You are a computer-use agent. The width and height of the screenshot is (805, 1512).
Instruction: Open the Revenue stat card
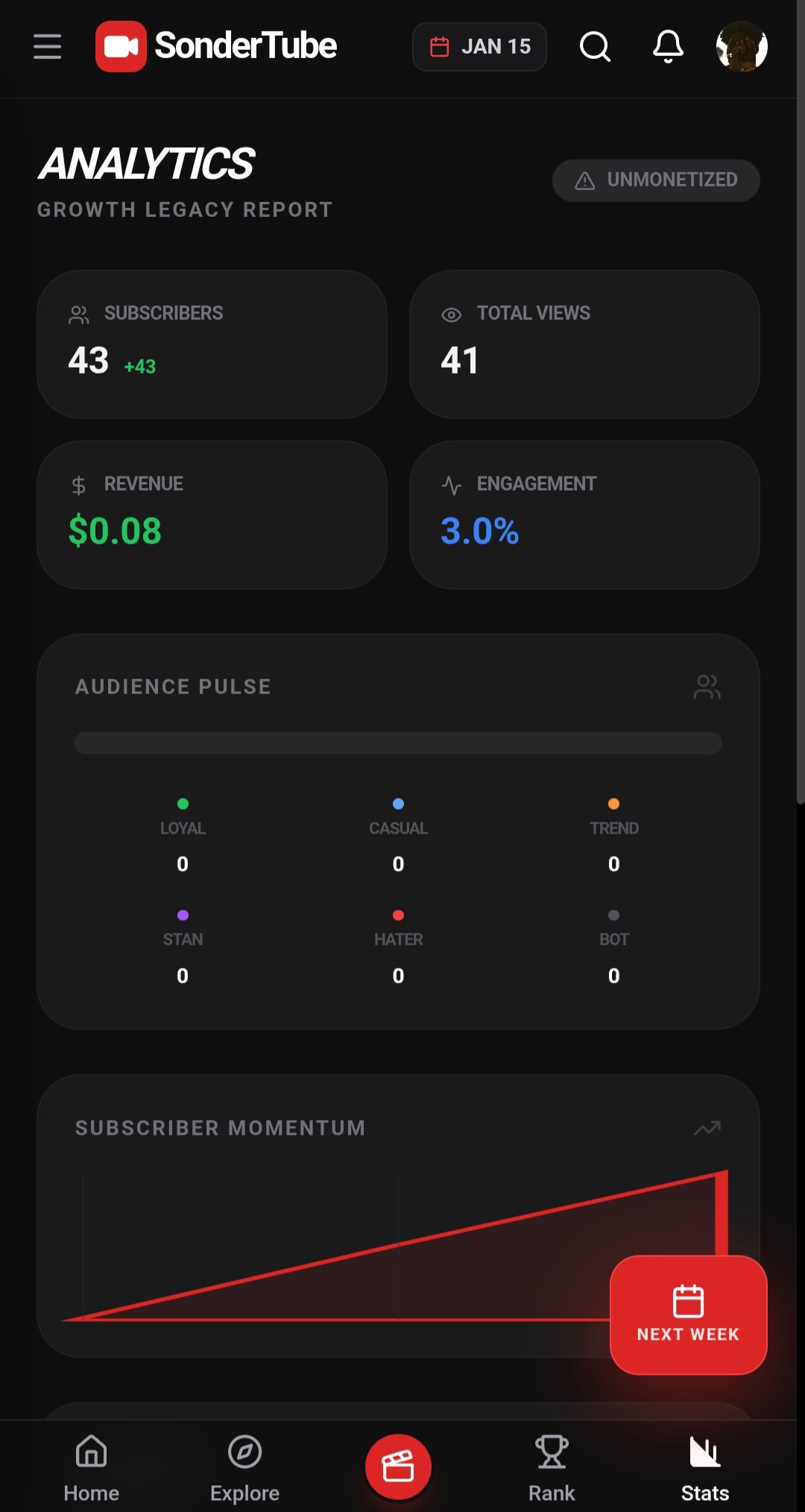pos(212,514)
